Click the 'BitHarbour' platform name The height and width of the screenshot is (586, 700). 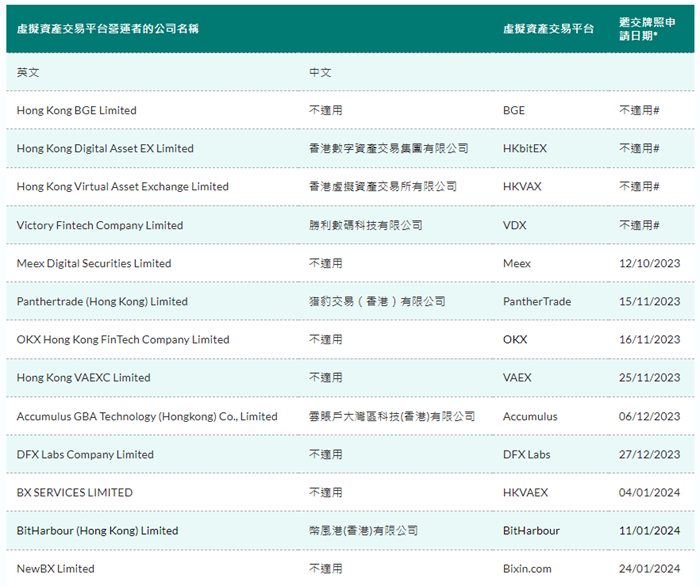point(531,531)
